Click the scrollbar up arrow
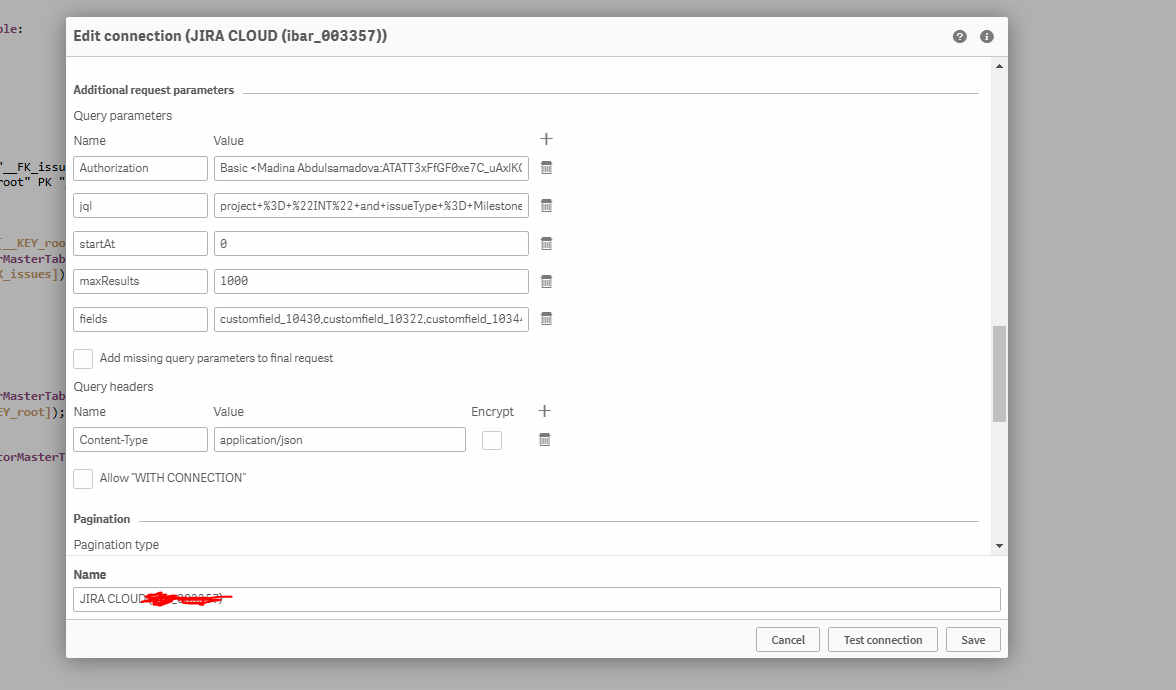Viewport: 1176px width, 690px height. click(999, 66)
